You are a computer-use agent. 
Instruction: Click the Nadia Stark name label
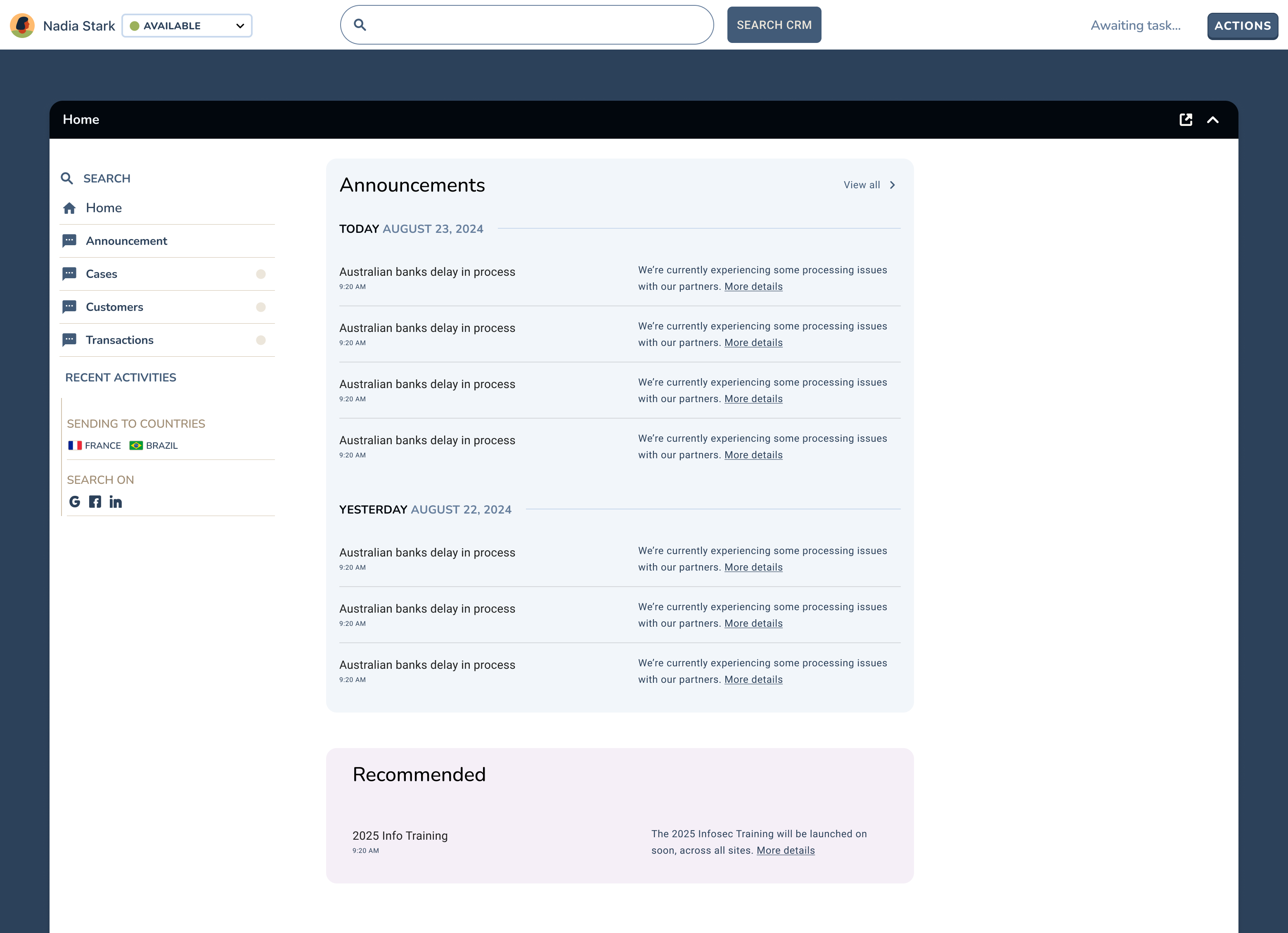(79, 26)
